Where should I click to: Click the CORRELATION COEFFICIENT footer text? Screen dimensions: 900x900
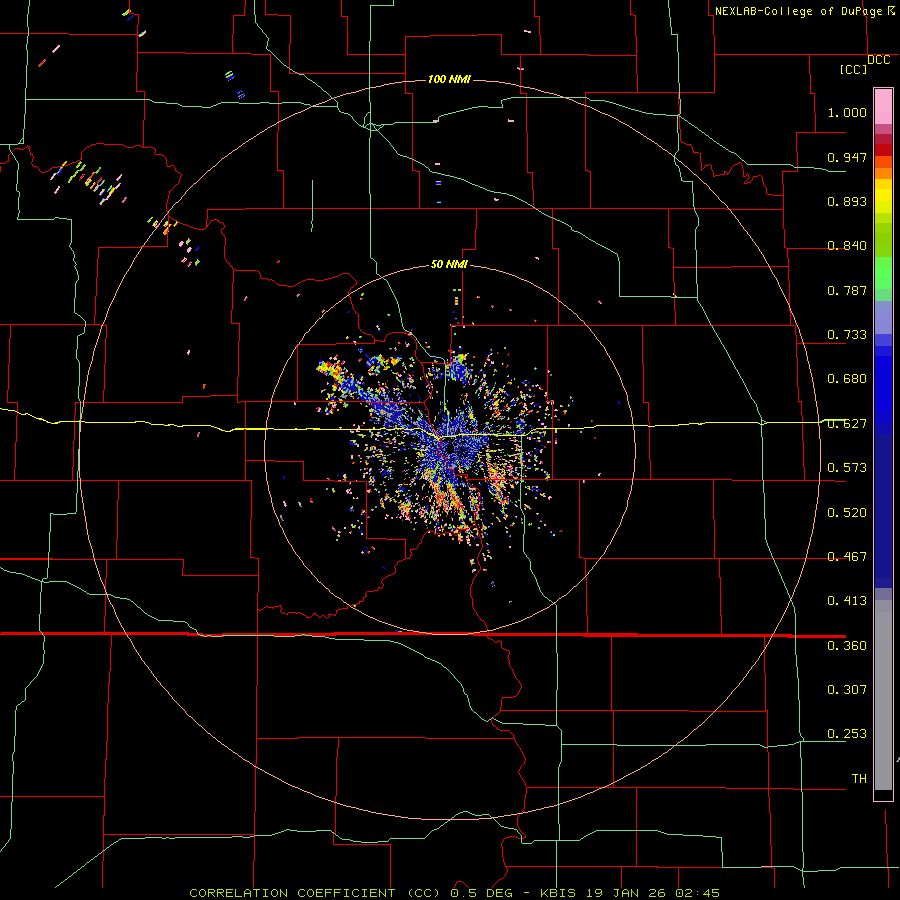point(292,893)
